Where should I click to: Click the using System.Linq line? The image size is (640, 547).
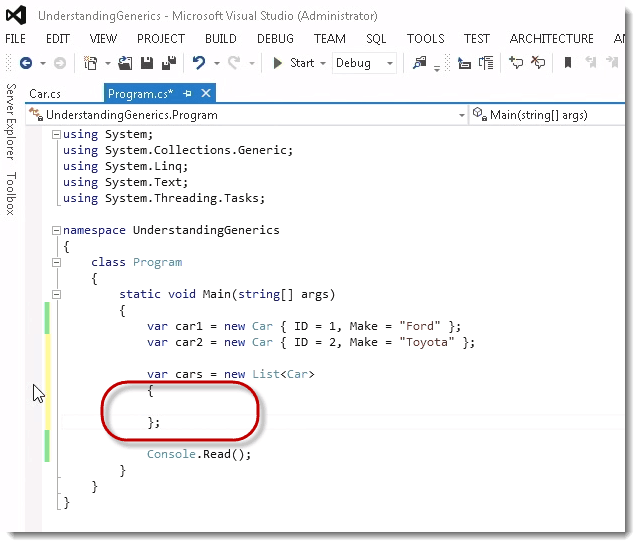(125, 166)
